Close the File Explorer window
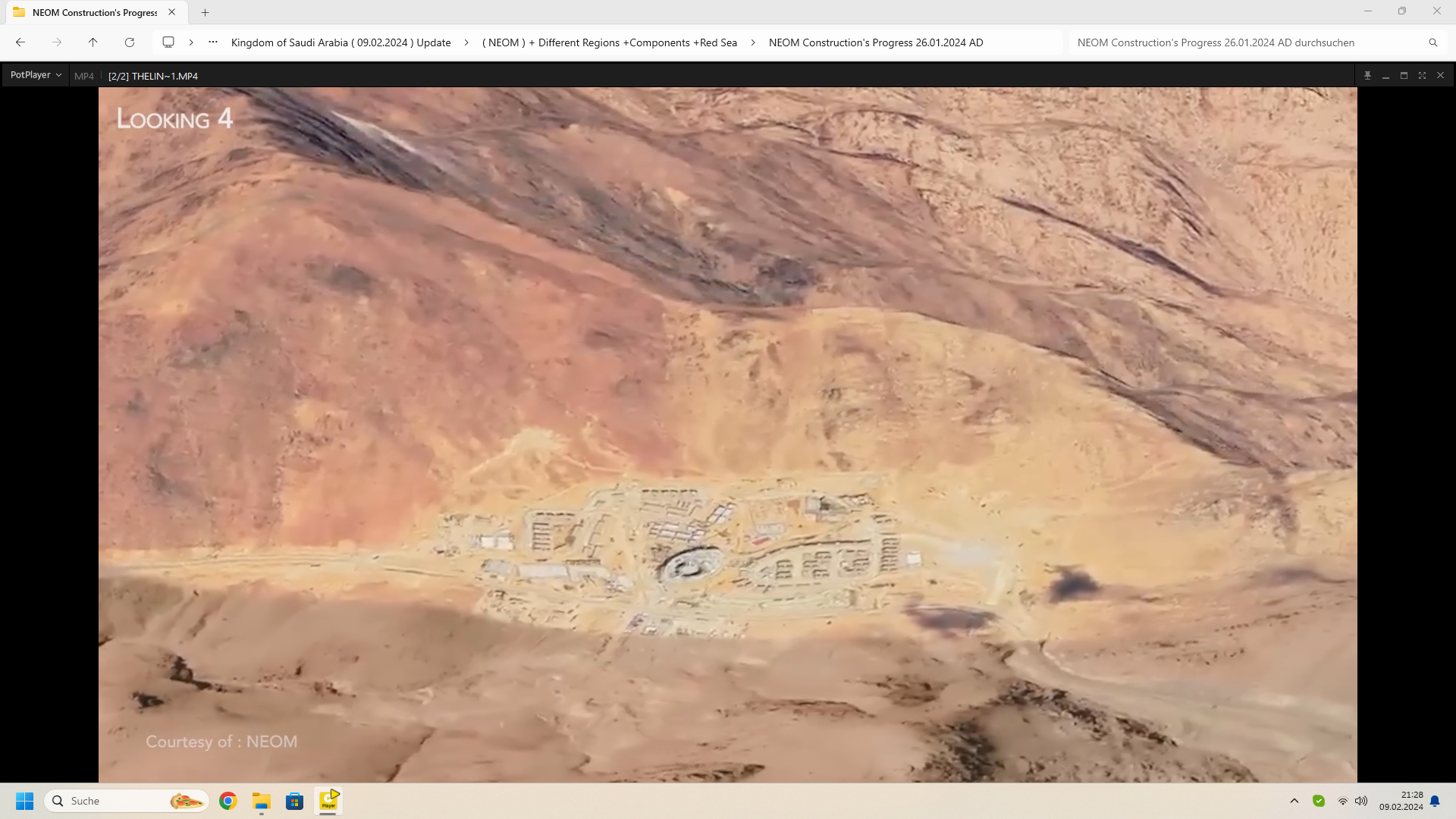 [1437, 11]
